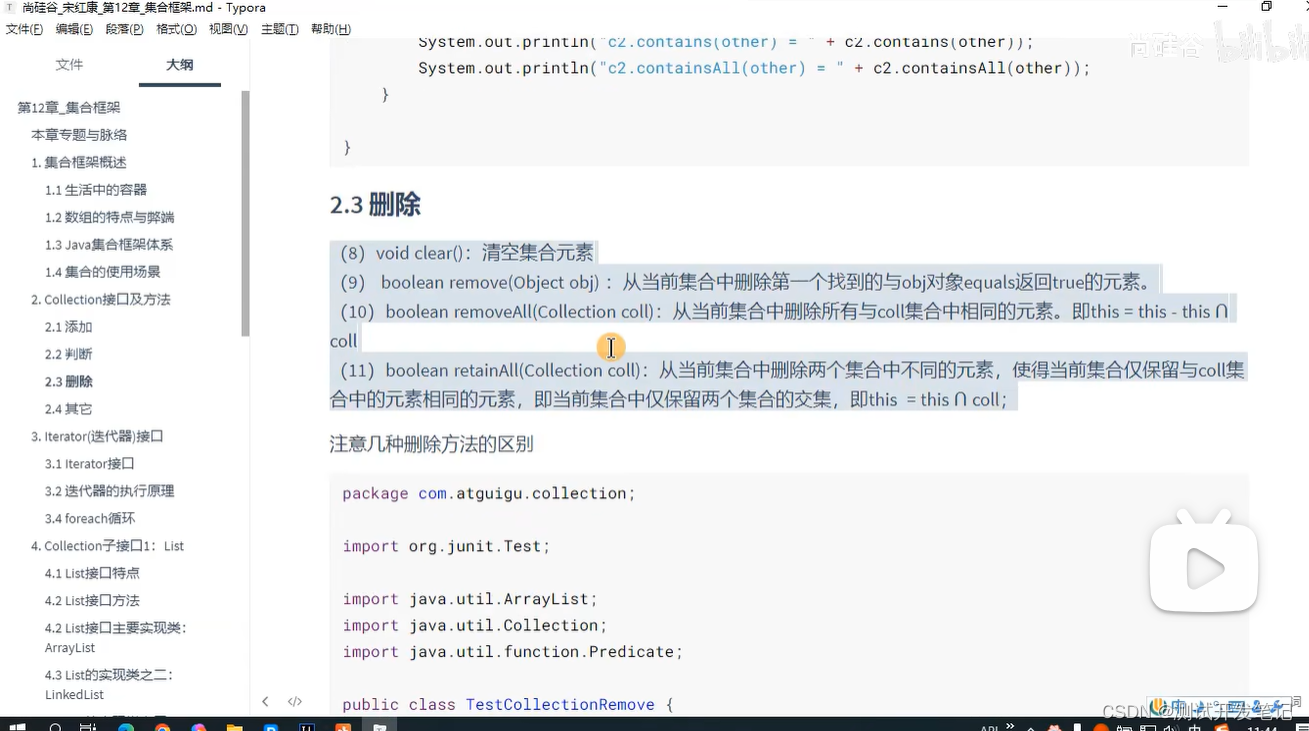Jump to 本章专题与脉络 in outline
This screenshot has width=1309, height=731.
click(x=79, y=135)
